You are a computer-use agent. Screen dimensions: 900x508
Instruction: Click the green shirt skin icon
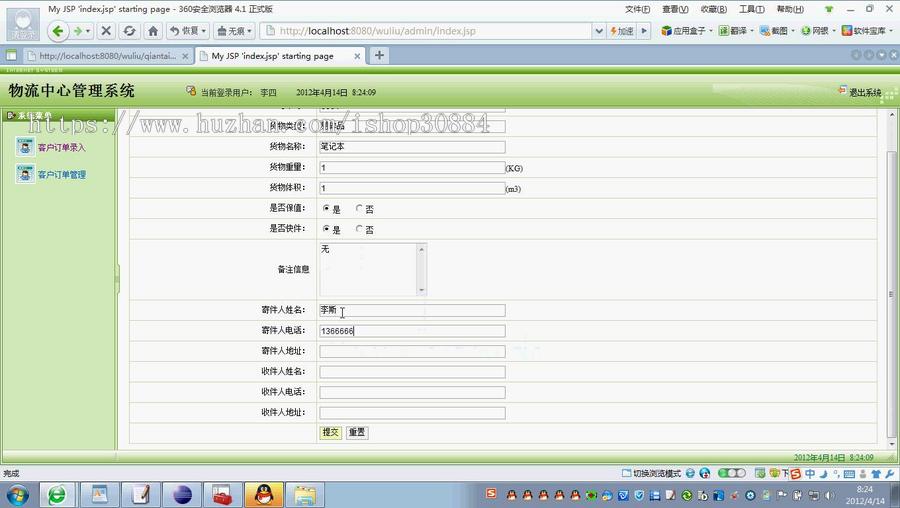[829, 9]
